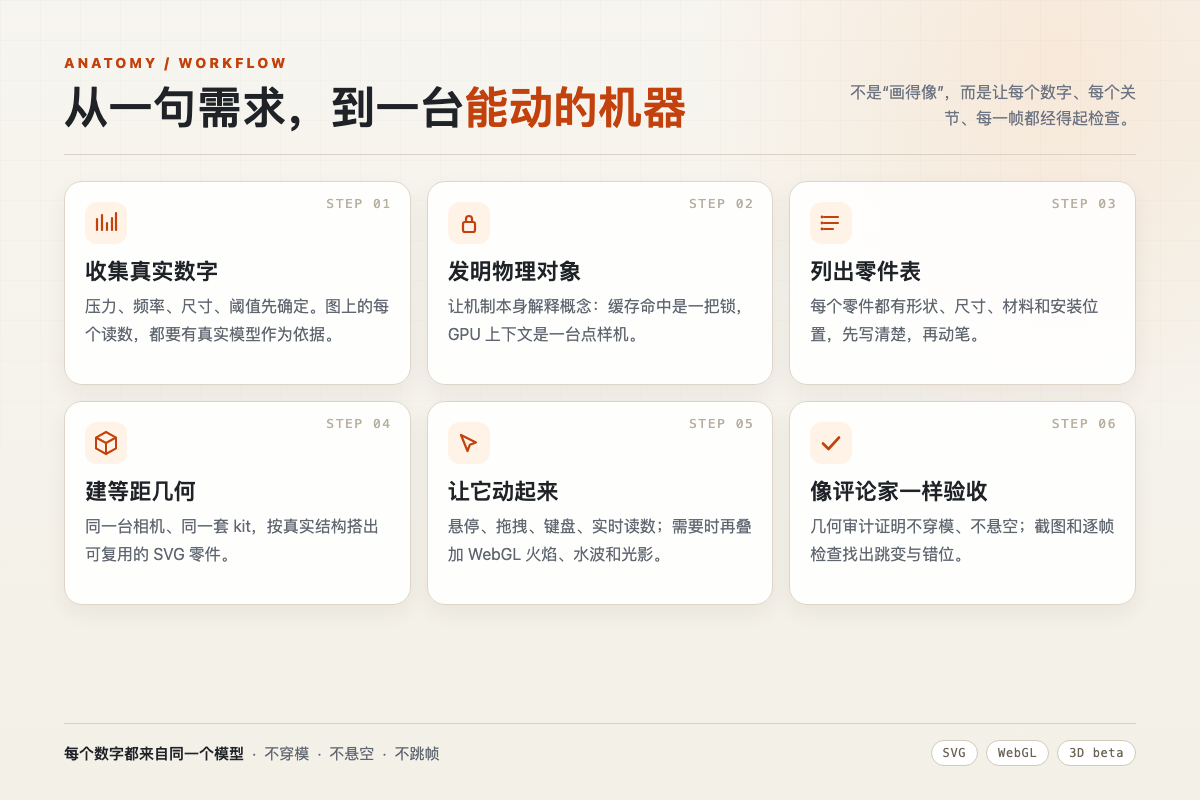Click the bar chart icon in Step 01
Screen dimensions: 1200x800
click(x=106, y=223)
